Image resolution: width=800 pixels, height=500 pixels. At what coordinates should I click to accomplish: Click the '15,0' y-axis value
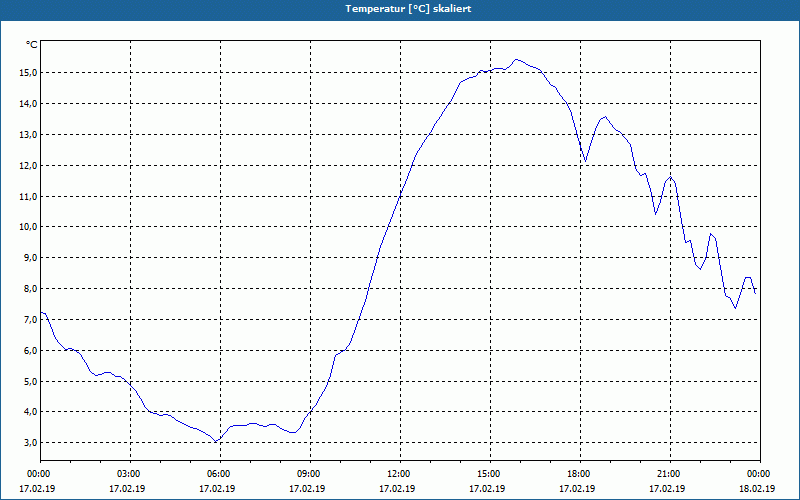click(x=29, y=73)
